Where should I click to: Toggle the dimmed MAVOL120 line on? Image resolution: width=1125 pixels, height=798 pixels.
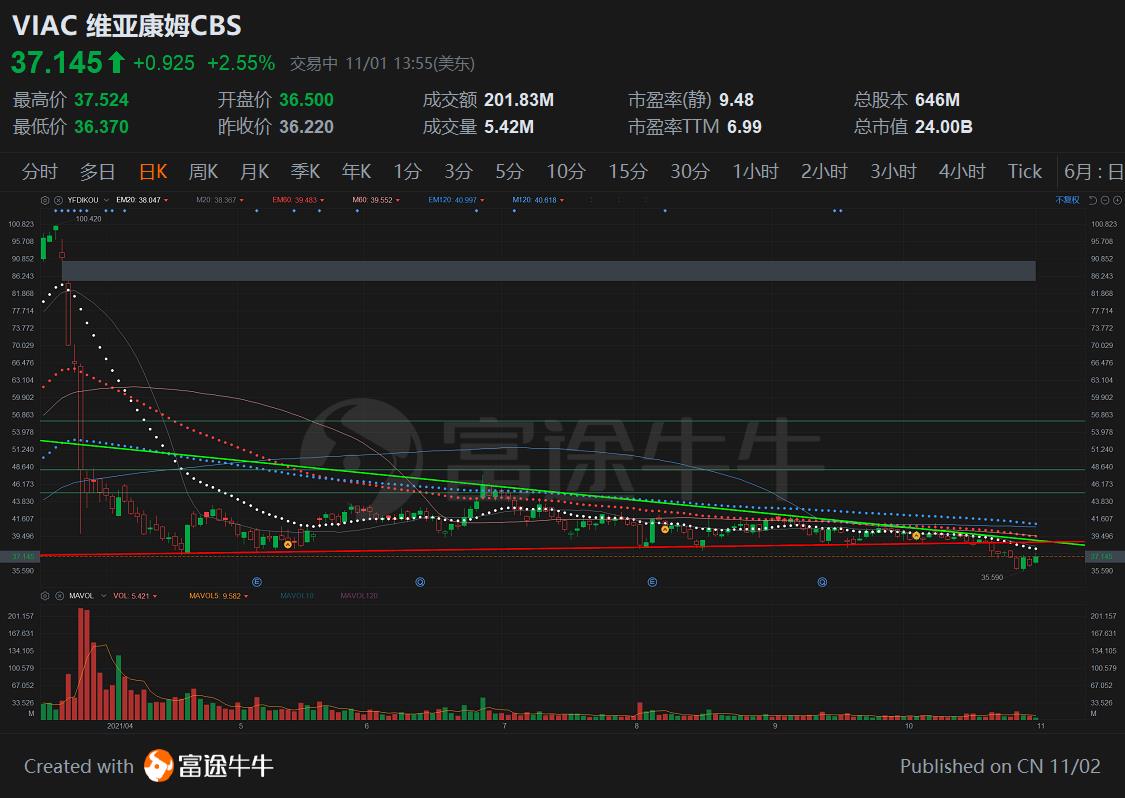[359, 596]
